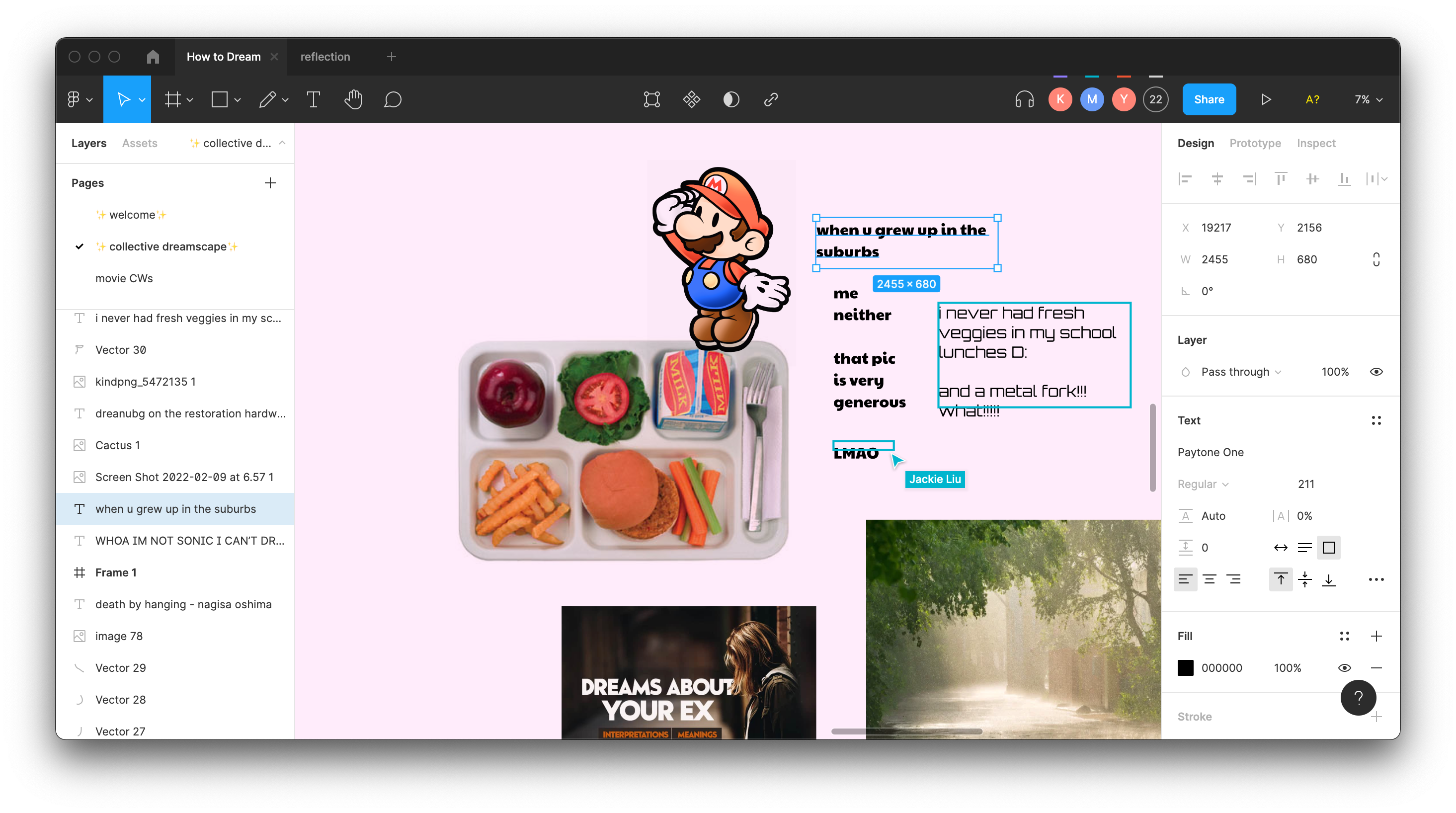The width and height of the screenshot is (1456, 813).
Task: Select the Text tool in toolbar
Action: click(313, 99)
